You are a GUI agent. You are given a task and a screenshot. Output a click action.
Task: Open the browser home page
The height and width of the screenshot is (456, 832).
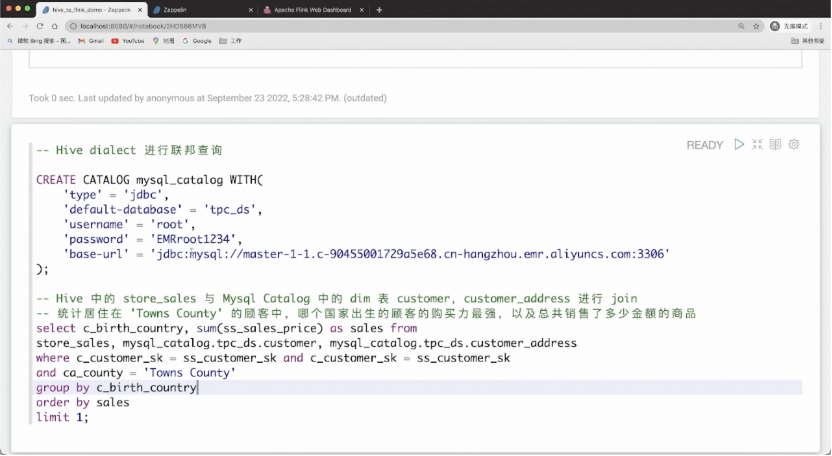coord(54,26)
